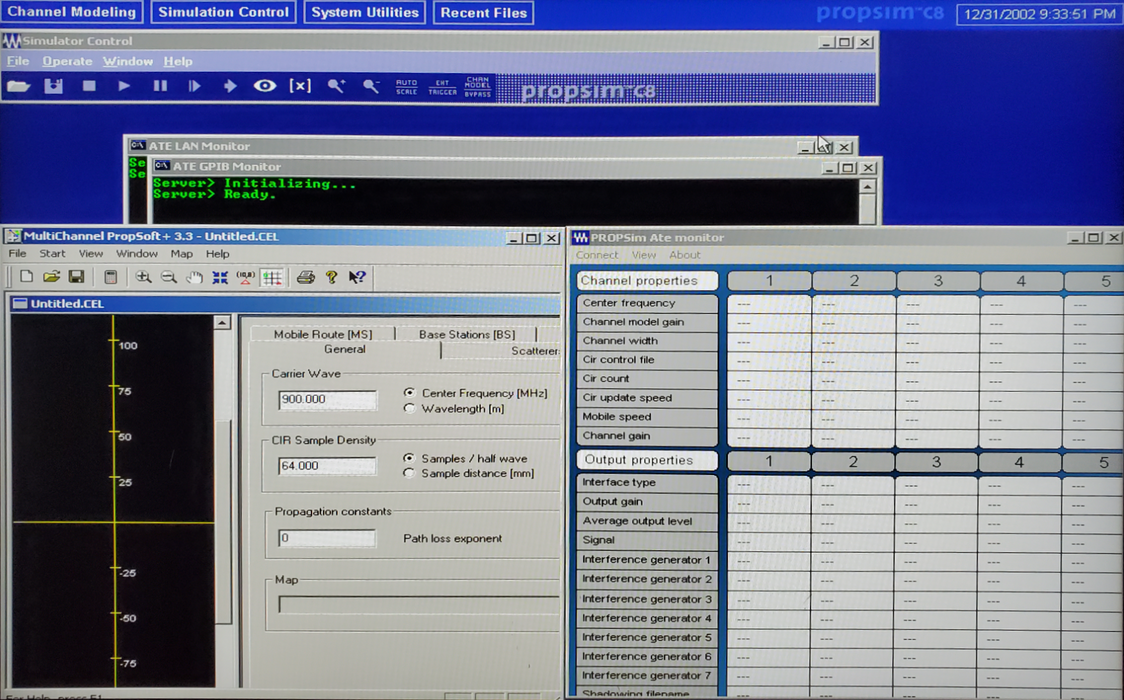The image size is (1124, 700).
Task: Open Connect menu in PROPSim Ate monitor
Action: coord(596,255)
